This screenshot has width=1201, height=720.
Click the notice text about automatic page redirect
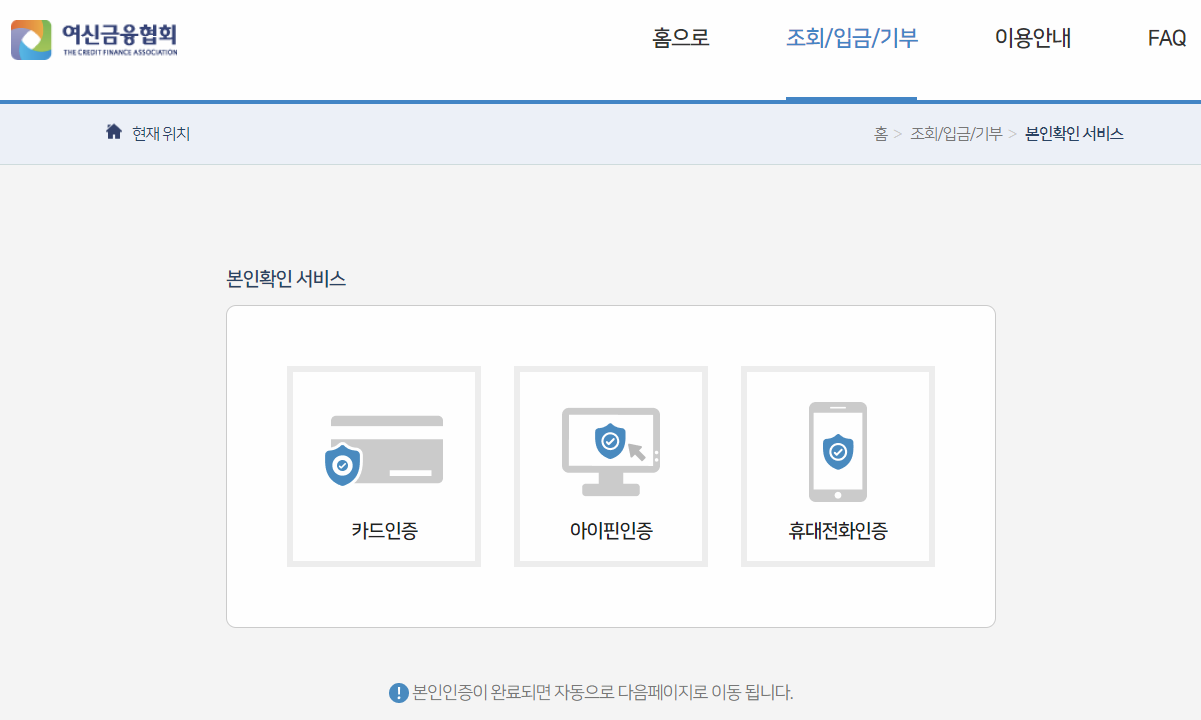pyautogui.click(x=600, y=691)
